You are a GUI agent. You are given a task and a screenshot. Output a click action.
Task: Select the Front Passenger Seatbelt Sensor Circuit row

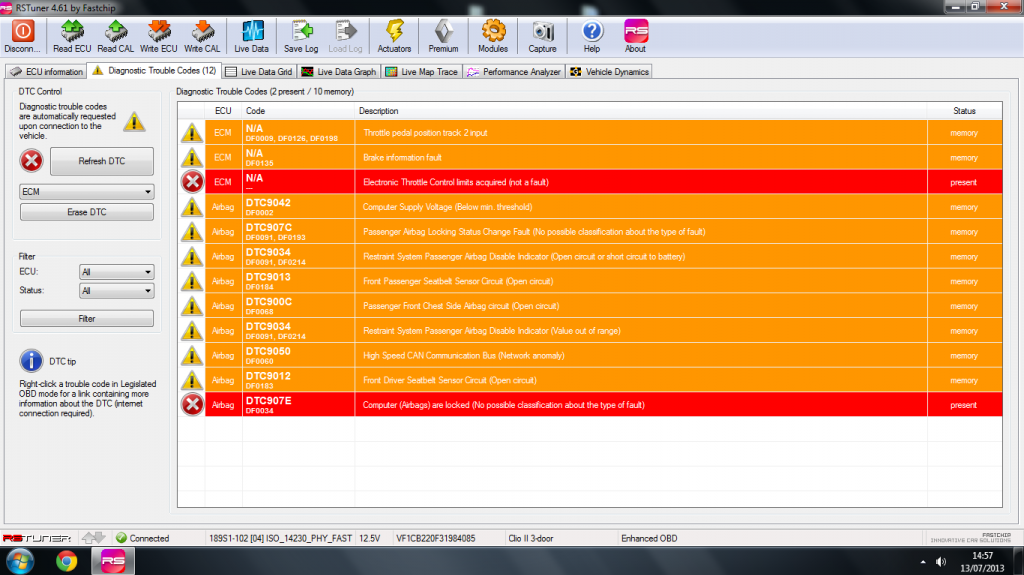pyautogui.click(x=590, y=281)
